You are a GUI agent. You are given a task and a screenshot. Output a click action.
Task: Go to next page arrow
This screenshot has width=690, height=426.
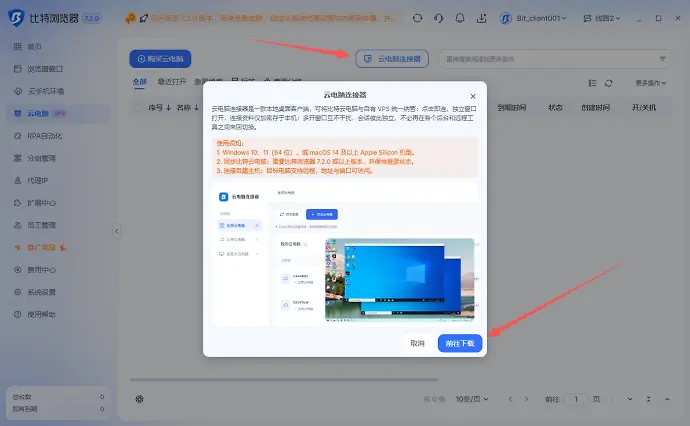point(526,399)
